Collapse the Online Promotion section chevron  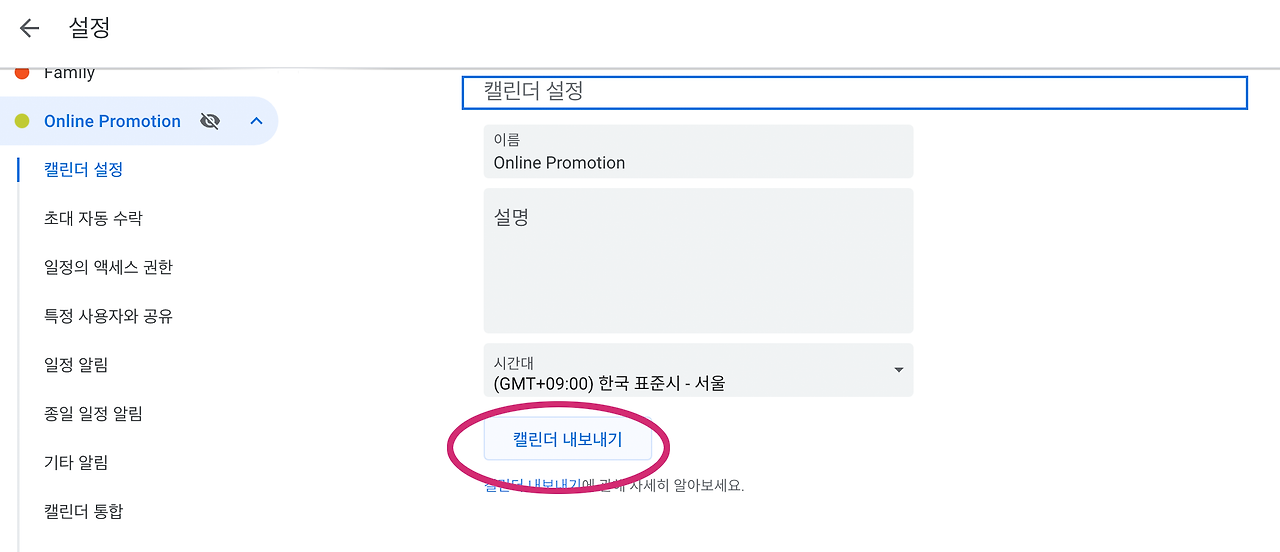coord(256,121)
